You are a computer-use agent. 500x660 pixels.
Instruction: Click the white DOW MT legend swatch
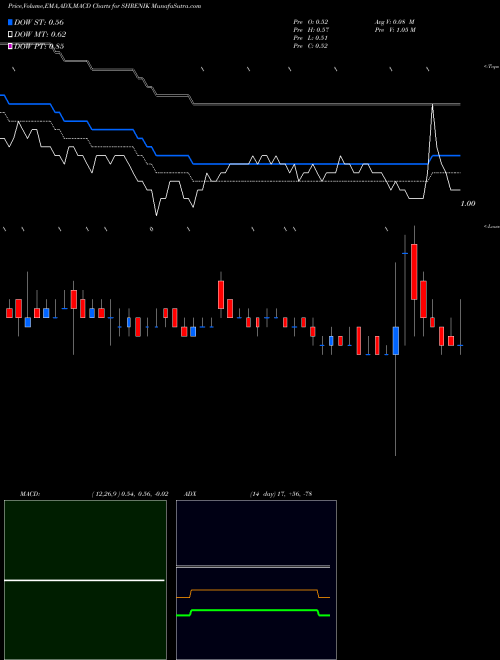10,35
